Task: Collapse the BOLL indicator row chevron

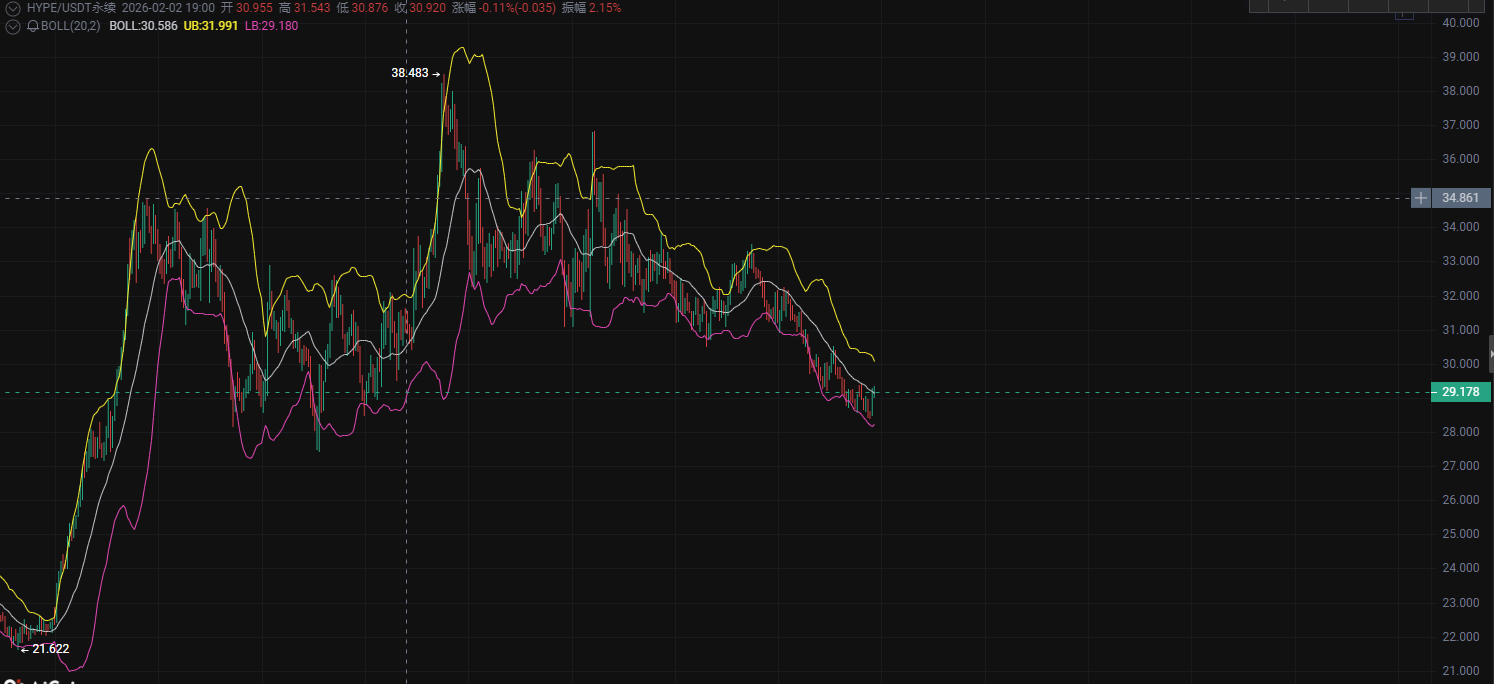Action: (12, 25)
